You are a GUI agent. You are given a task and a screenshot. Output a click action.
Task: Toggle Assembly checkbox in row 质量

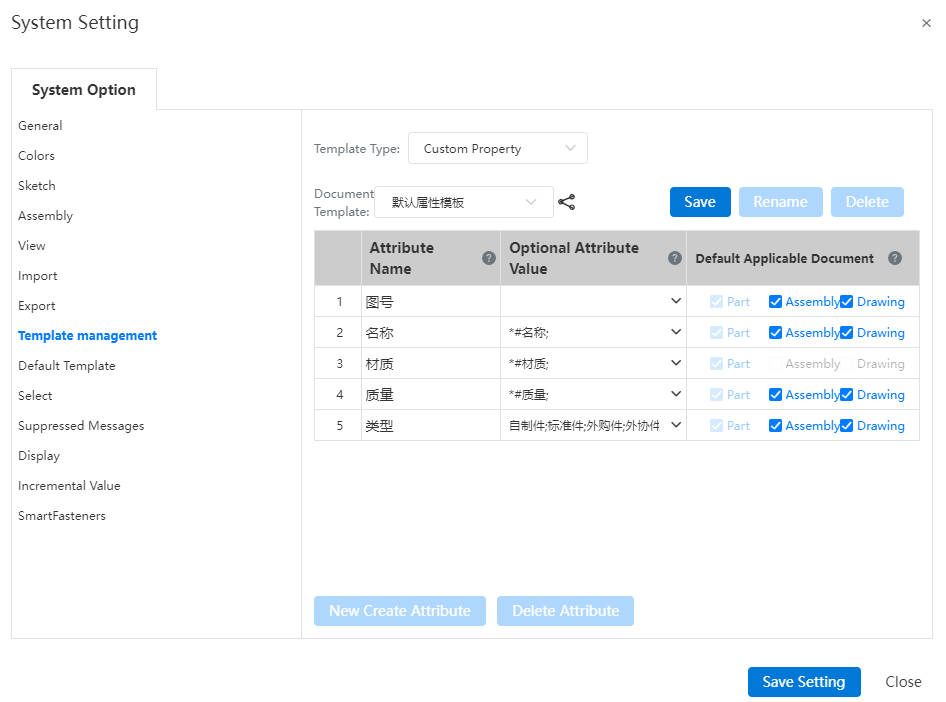(775, 394)
